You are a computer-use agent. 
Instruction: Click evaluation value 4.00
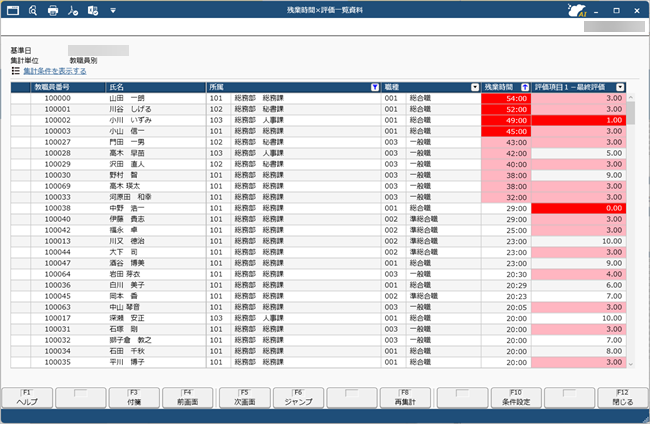click(x=579, y=274)
